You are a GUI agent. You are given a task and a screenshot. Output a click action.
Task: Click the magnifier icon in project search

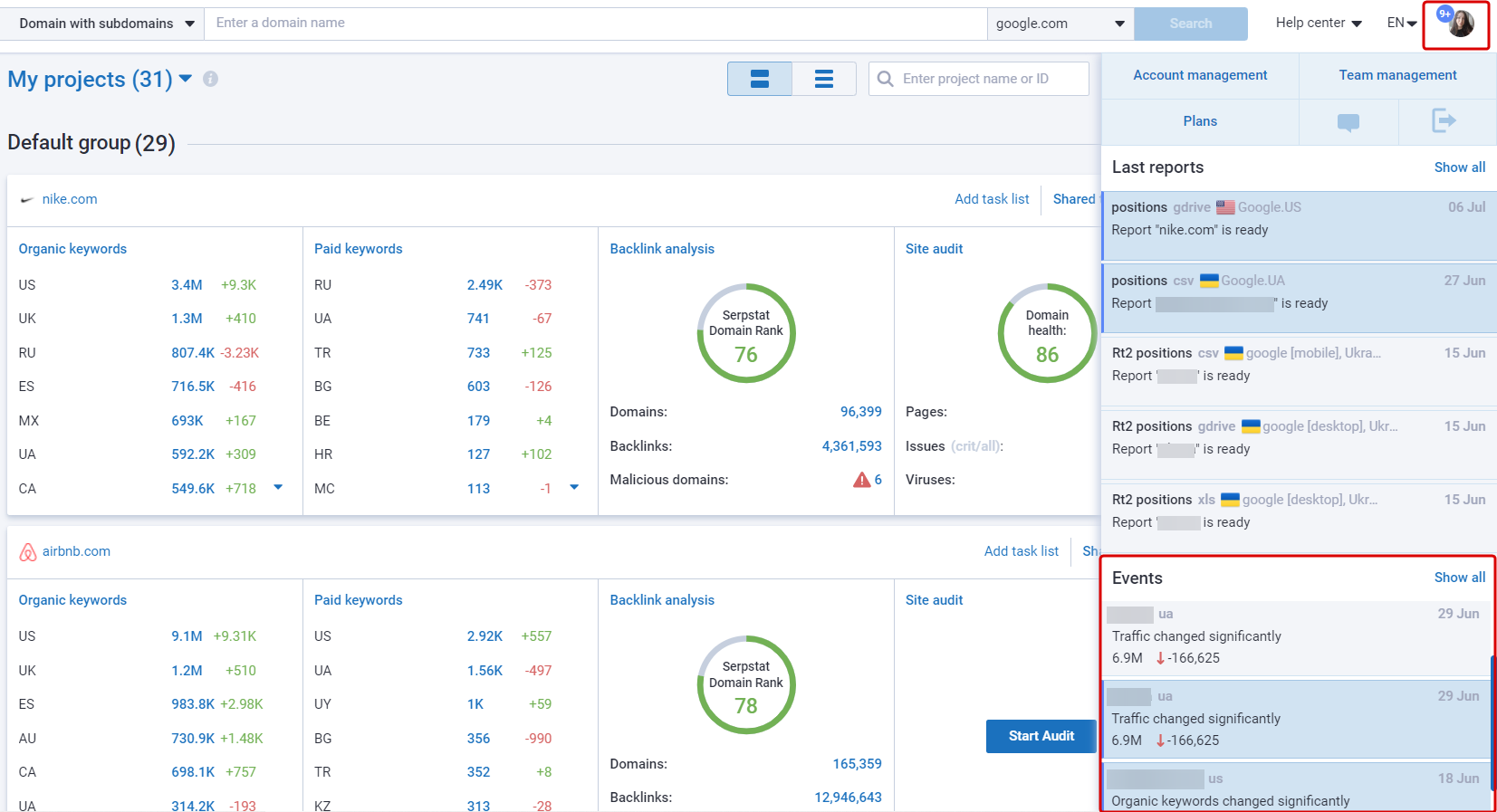(x=885, y=79)
